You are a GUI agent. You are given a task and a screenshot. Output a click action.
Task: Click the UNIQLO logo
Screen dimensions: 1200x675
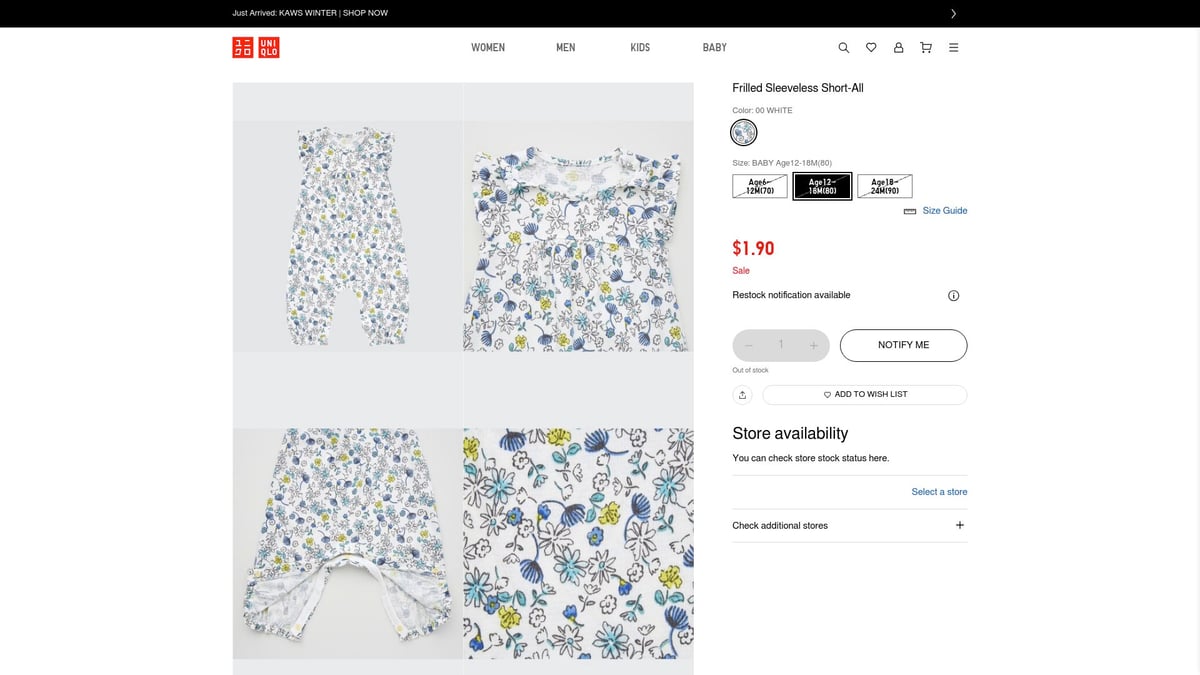point(256,47)
